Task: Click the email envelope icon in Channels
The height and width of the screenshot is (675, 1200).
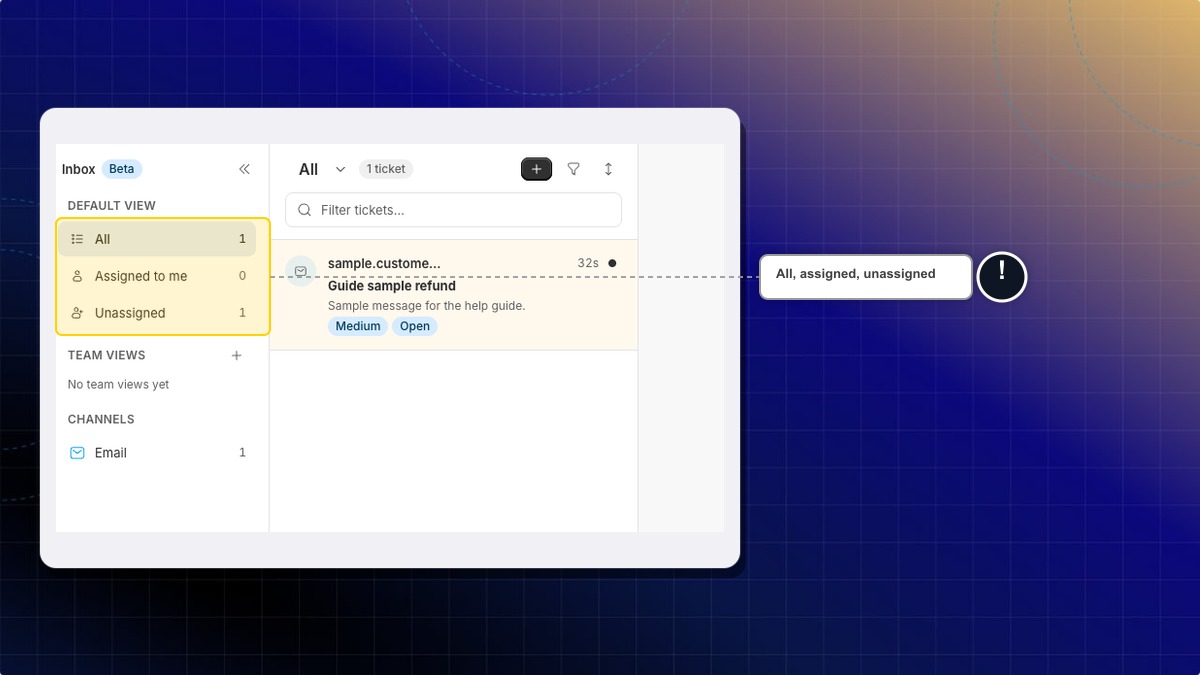Action: pos(77,453)
